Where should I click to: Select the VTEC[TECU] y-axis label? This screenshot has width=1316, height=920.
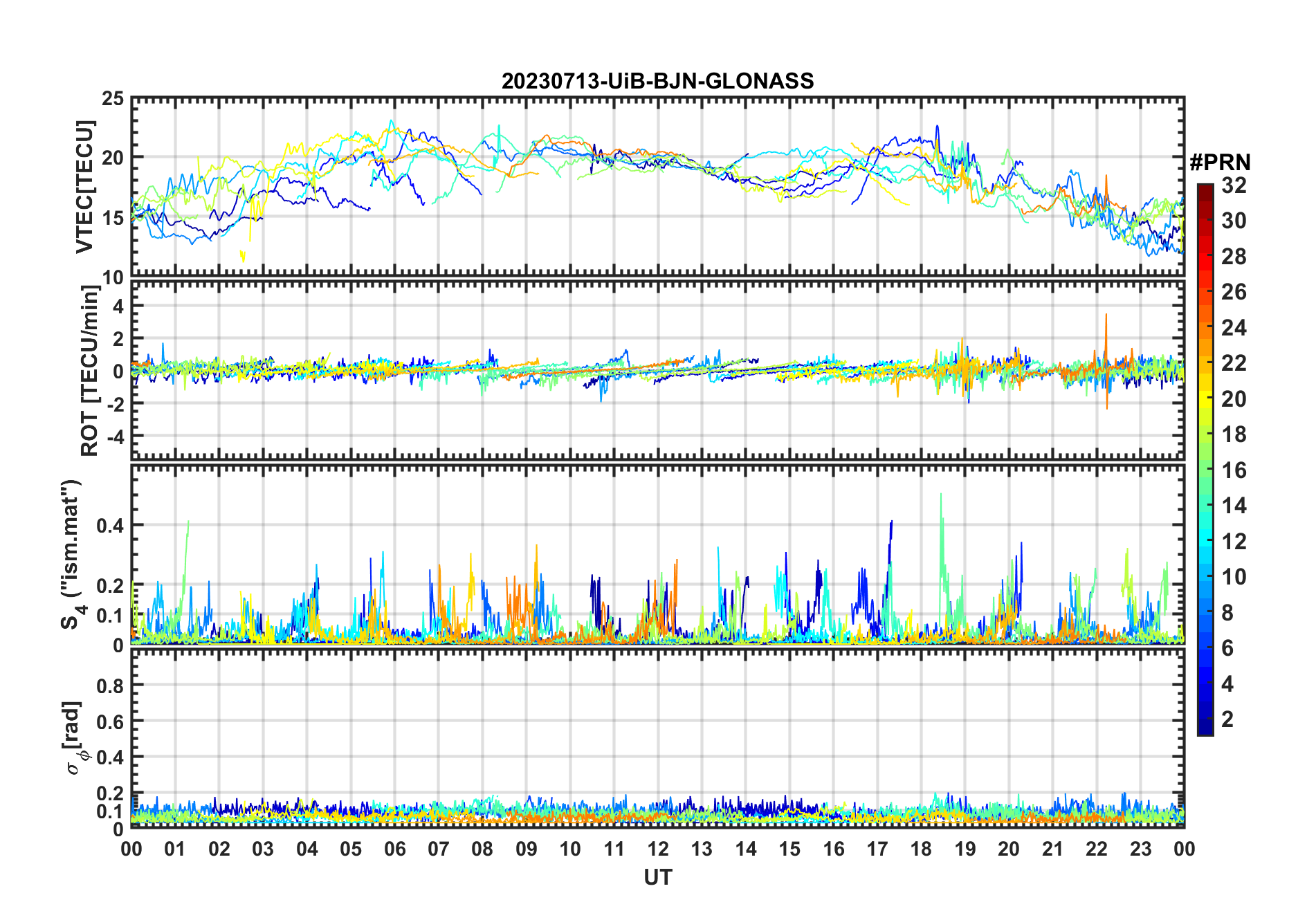tap(84, 187)
